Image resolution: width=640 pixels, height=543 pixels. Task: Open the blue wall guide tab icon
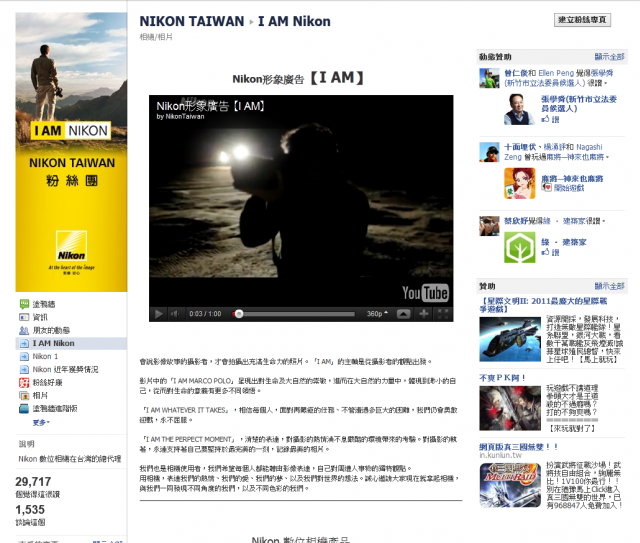[x=24, y=408]
